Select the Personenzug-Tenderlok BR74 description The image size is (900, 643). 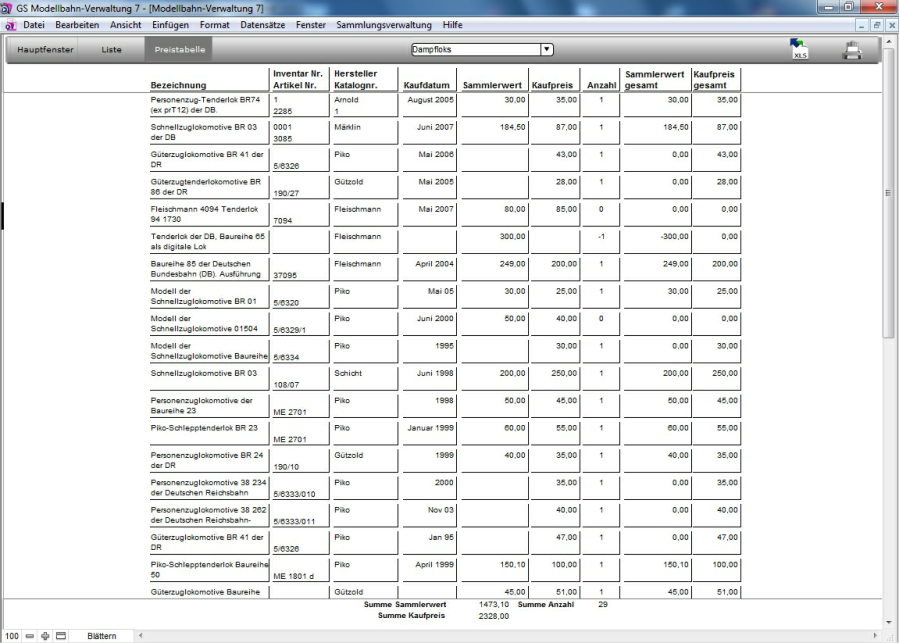[205, 104]
